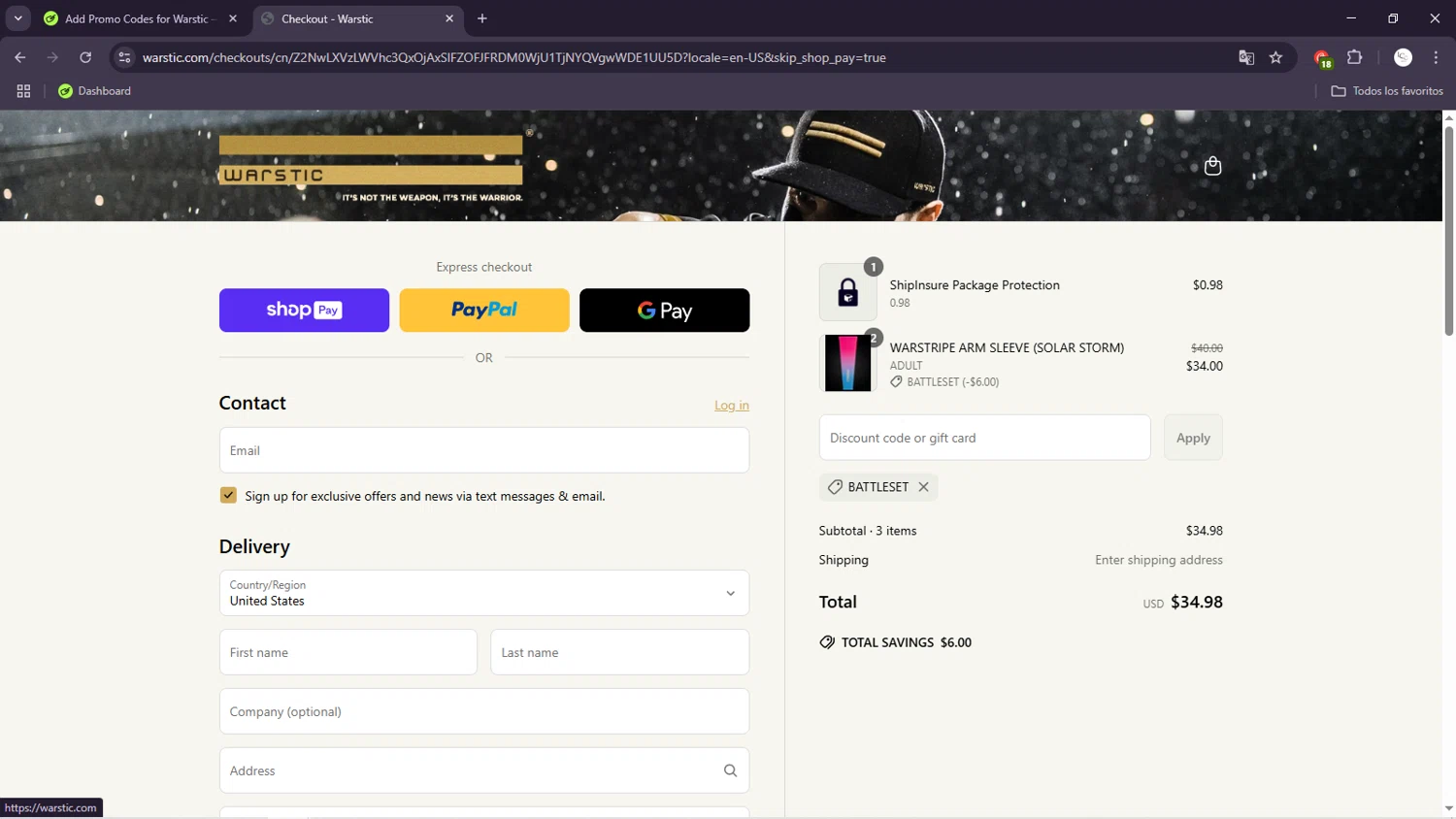Click the address bar URL
The width and height of the screenshot is (1456, 819).
pos(513,57)
